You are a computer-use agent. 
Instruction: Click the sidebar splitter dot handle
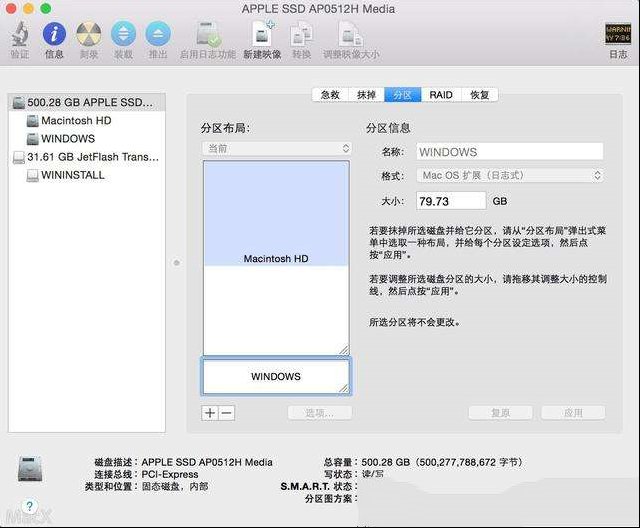click(176, 263)
